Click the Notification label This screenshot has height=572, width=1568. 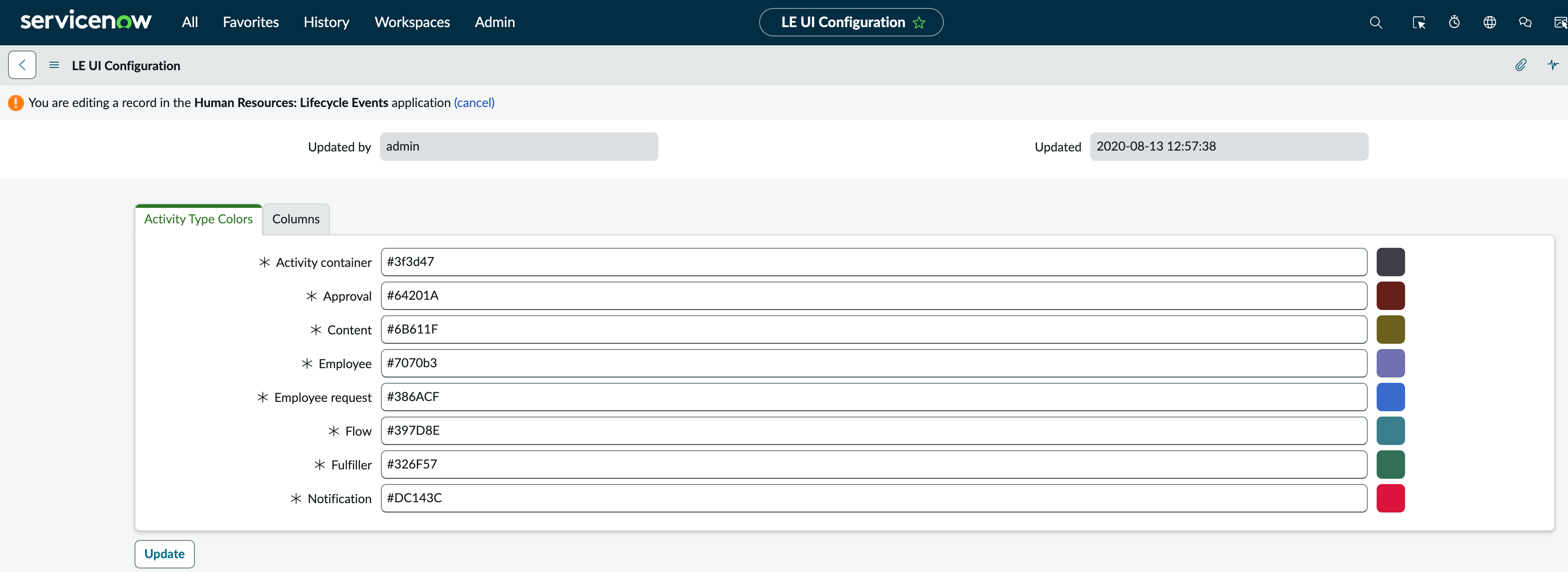pyautogui.click(x=339, y=499)
